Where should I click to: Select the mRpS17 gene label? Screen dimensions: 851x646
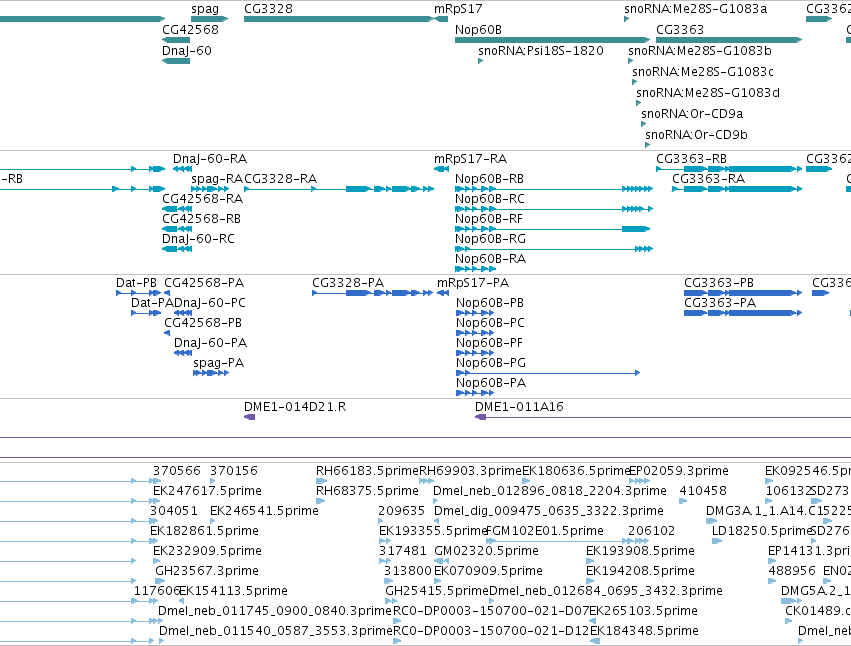click(458, 9)
